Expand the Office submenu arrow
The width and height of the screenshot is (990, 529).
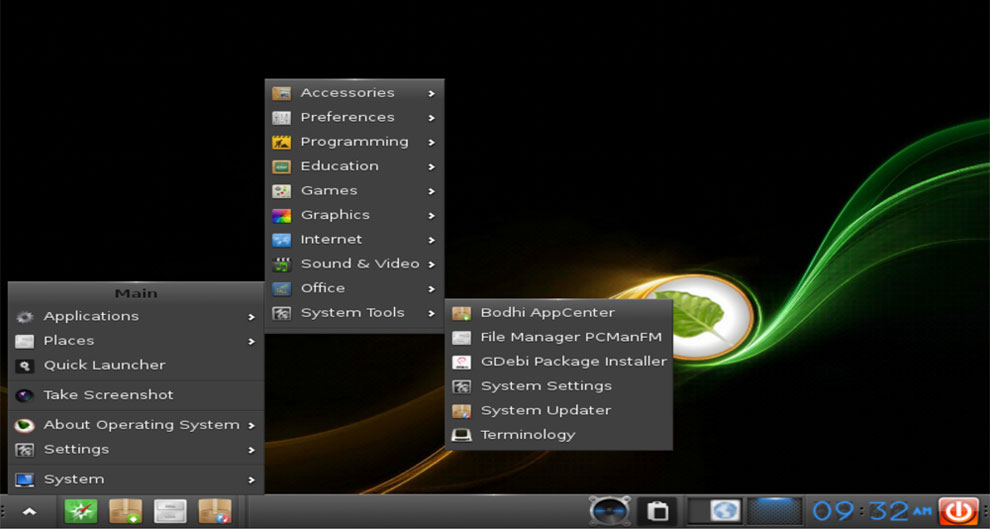(x=431, y=289)
